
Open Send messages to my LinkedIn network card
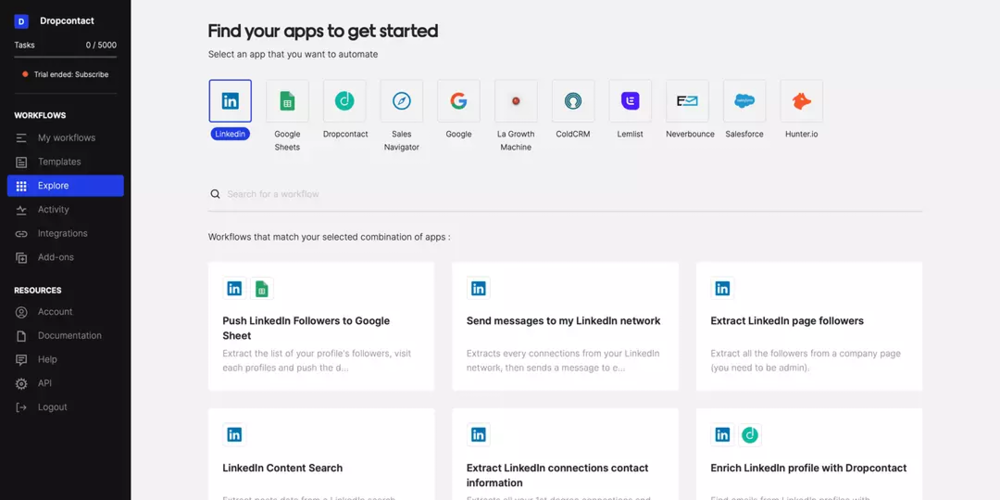[565, 326]
